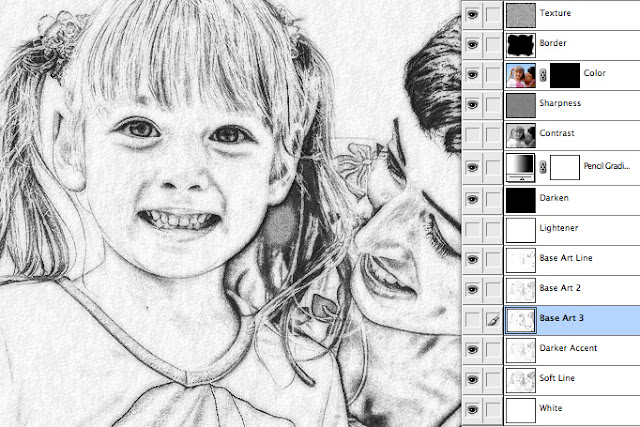Toggle the link box next to Darker Accent layer
The height and width of the screenshot is (427, 640).
493,350
